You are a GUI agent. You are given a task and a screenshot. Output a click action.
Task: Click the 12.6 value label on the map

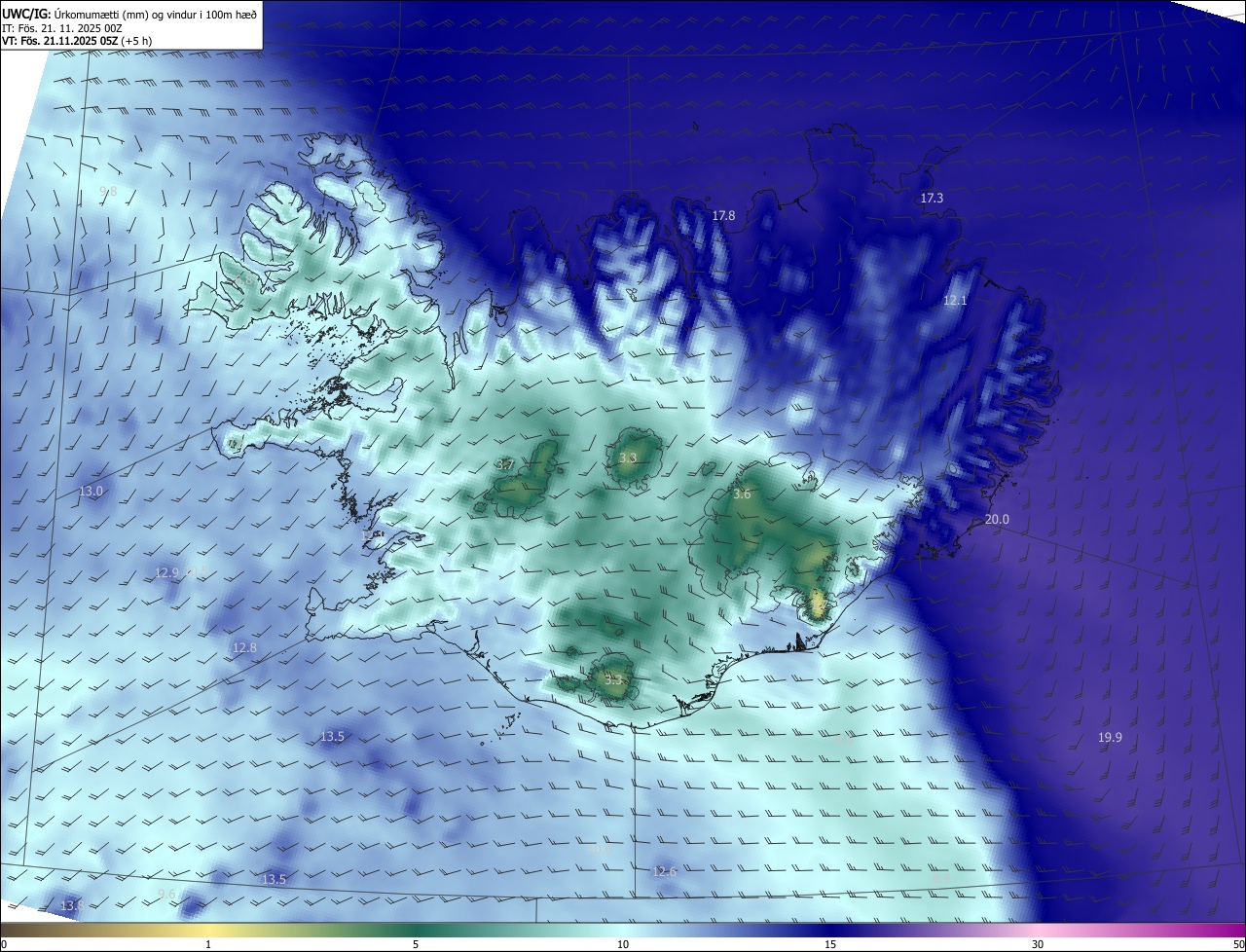pos(665,871)
